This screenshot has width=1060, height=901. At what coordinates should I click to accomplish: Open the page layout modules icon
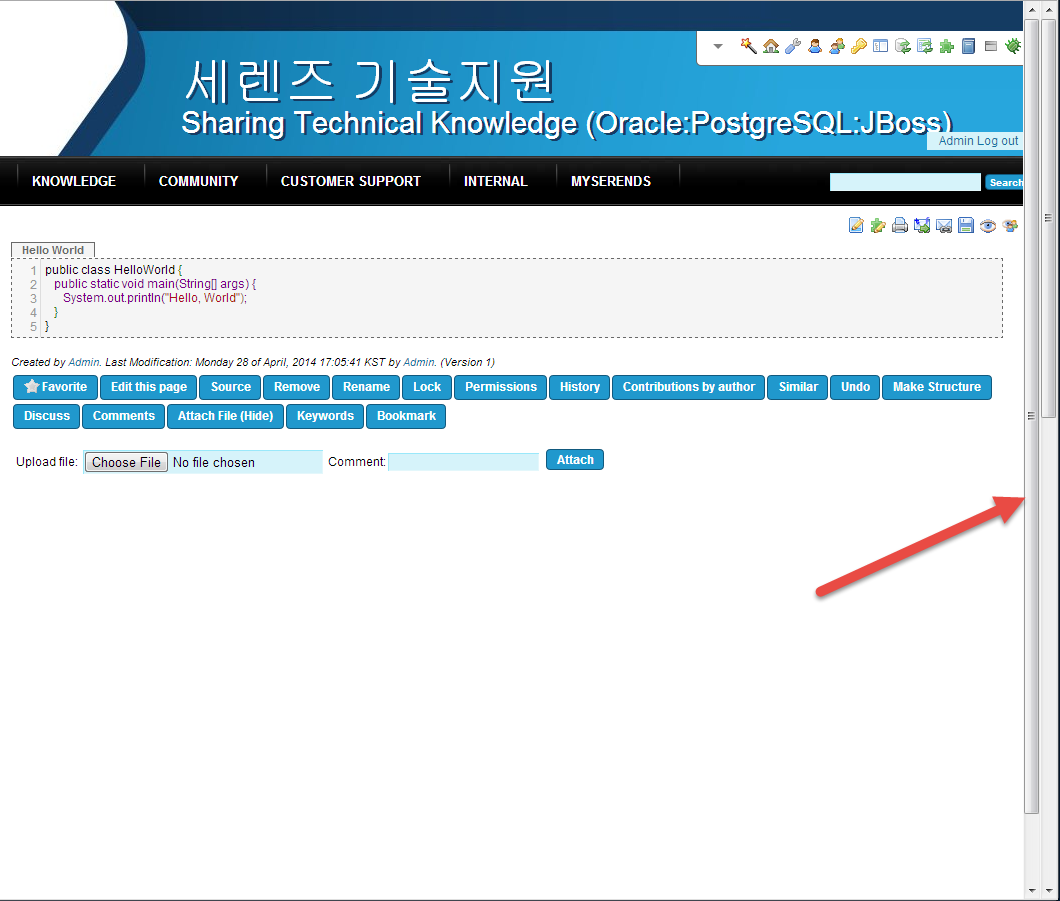880,46
